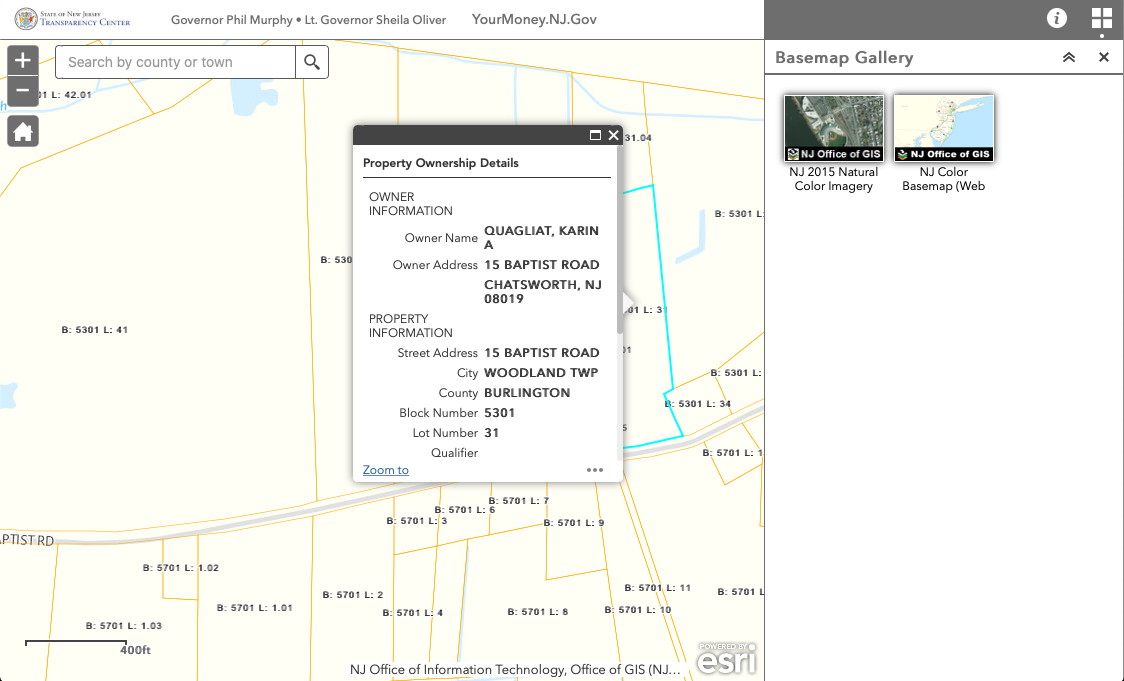Open popup more-options ellipsis menu

tap(595, 470)
